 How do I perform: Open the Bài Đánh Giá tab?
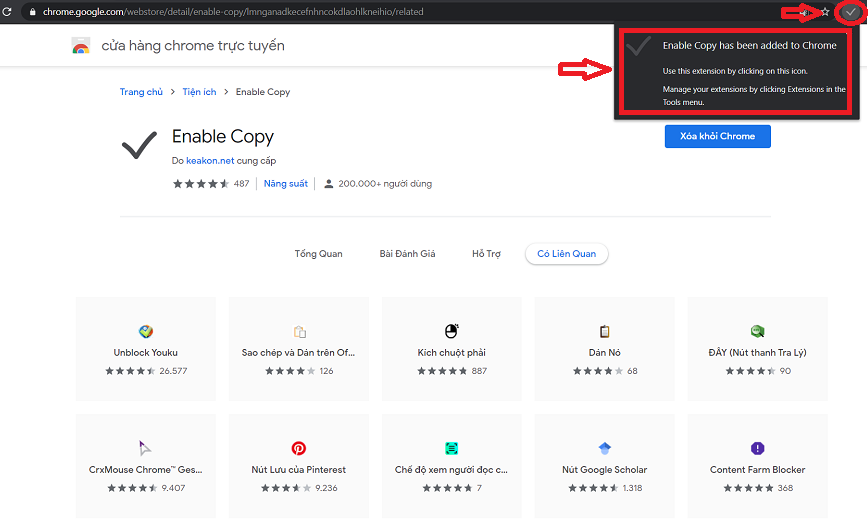(407, 253)
